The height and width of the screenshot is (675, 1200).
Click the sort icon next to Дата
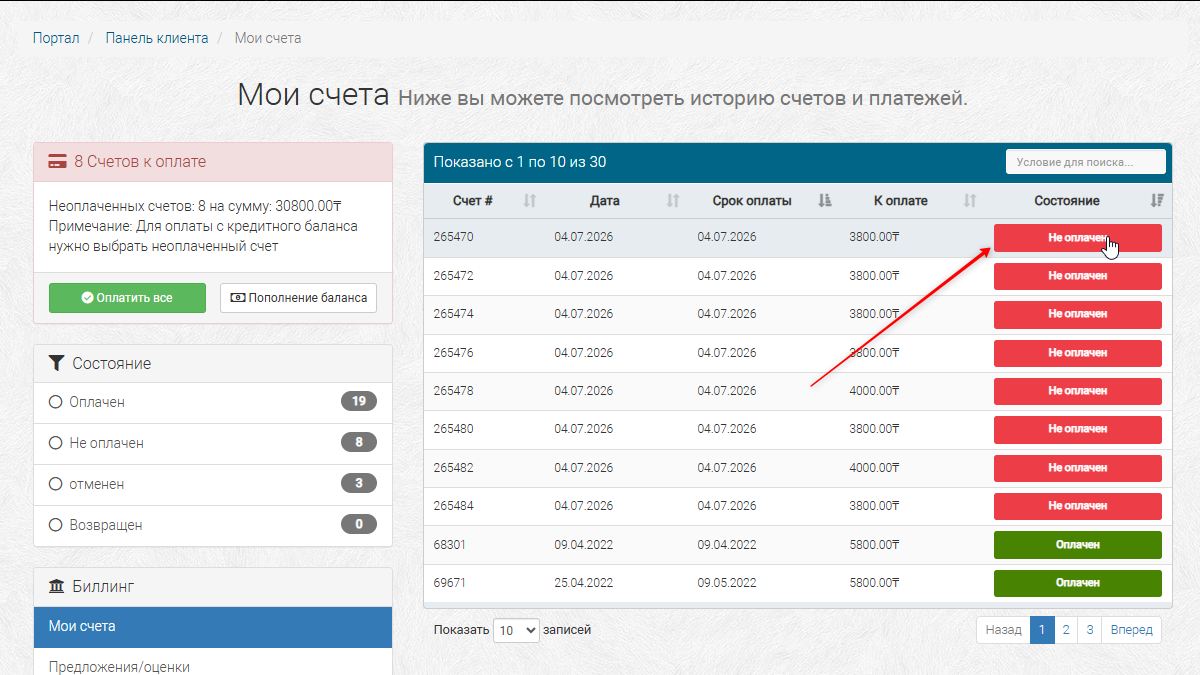673,201
